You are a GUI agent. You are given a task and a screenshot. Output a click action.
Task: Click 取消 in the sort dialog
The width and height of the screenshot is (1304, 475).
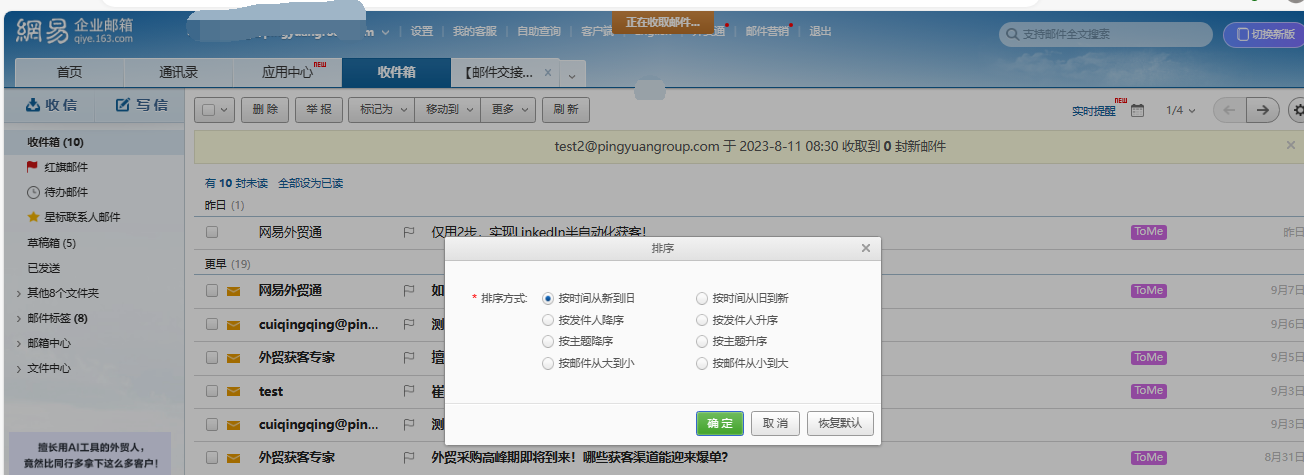(x=775, y=424)
